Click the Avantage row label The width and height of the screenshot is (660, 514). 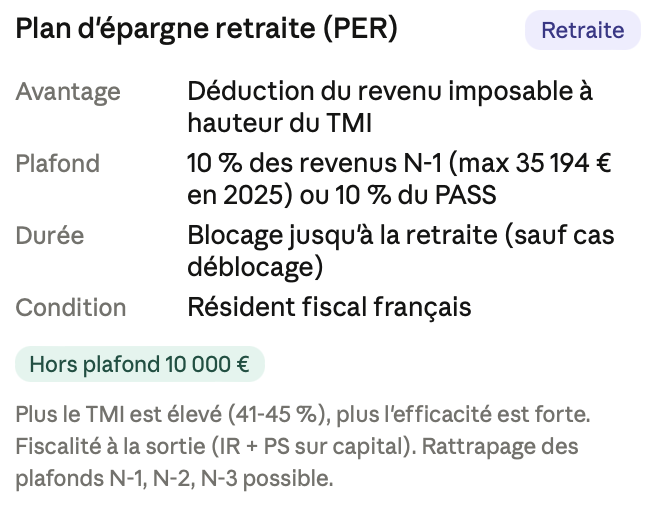pyautogui.click(x=68, y=92)
